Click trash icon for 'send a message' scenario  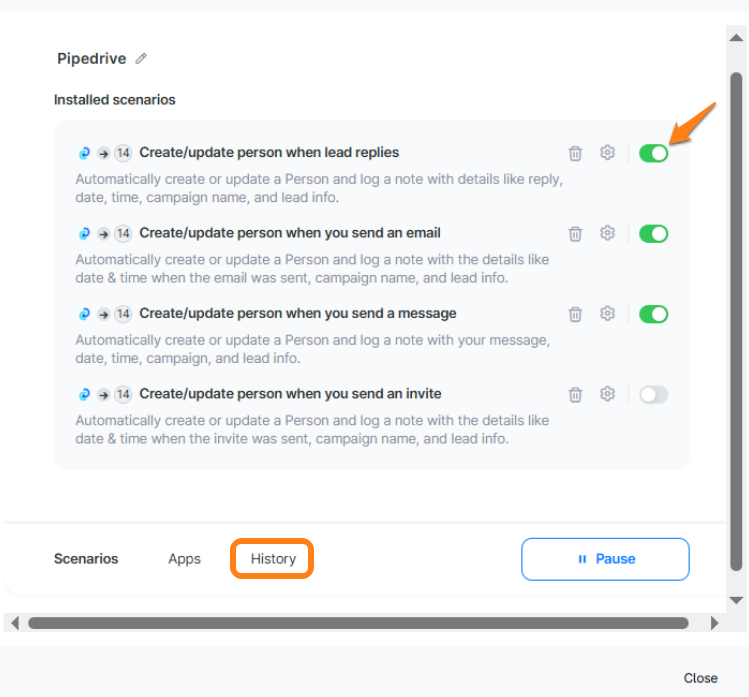coord(575,314)
